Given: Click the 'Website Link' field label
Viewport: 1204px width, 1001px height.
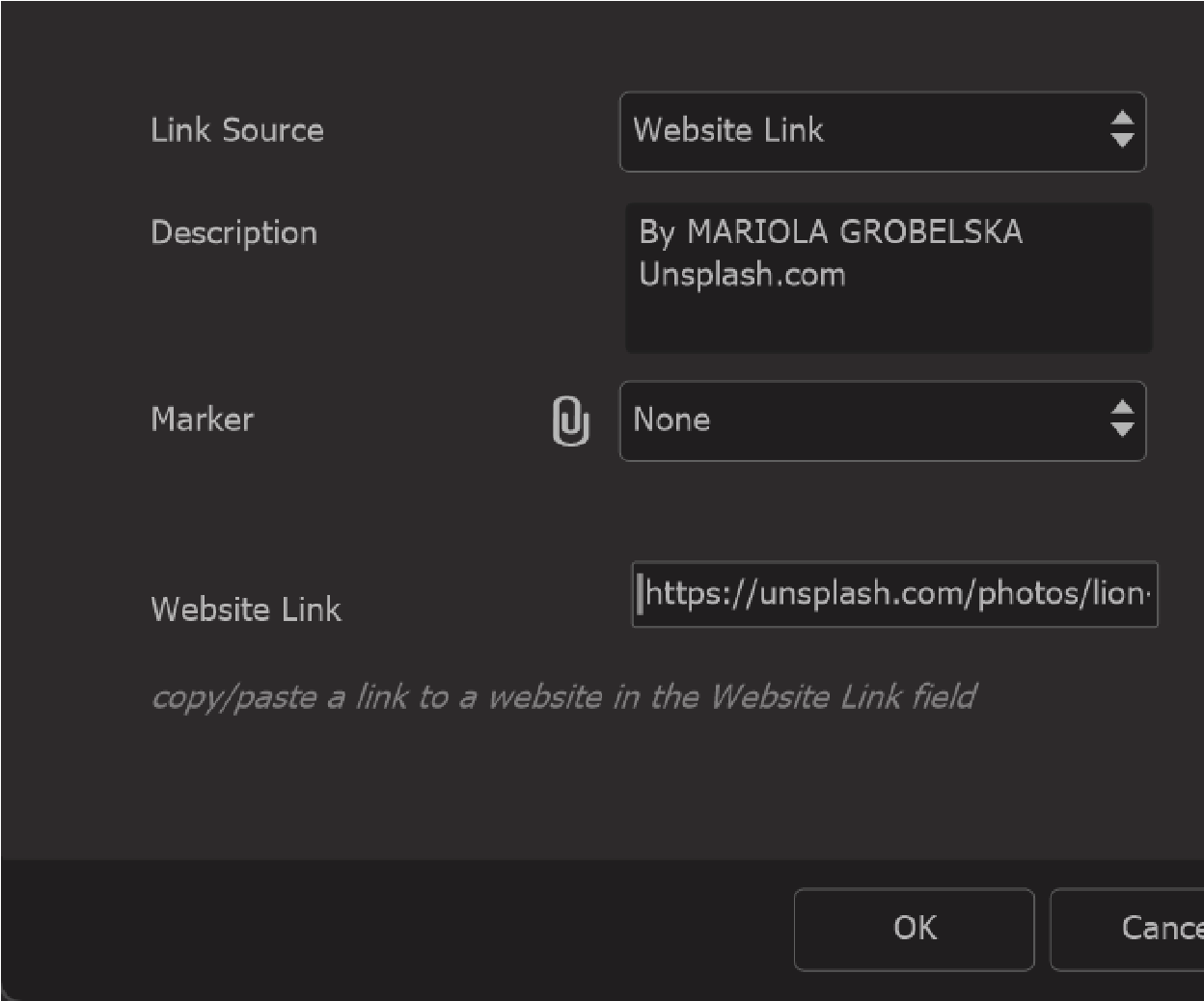Looking at the screenshot, I should point(246,609).
